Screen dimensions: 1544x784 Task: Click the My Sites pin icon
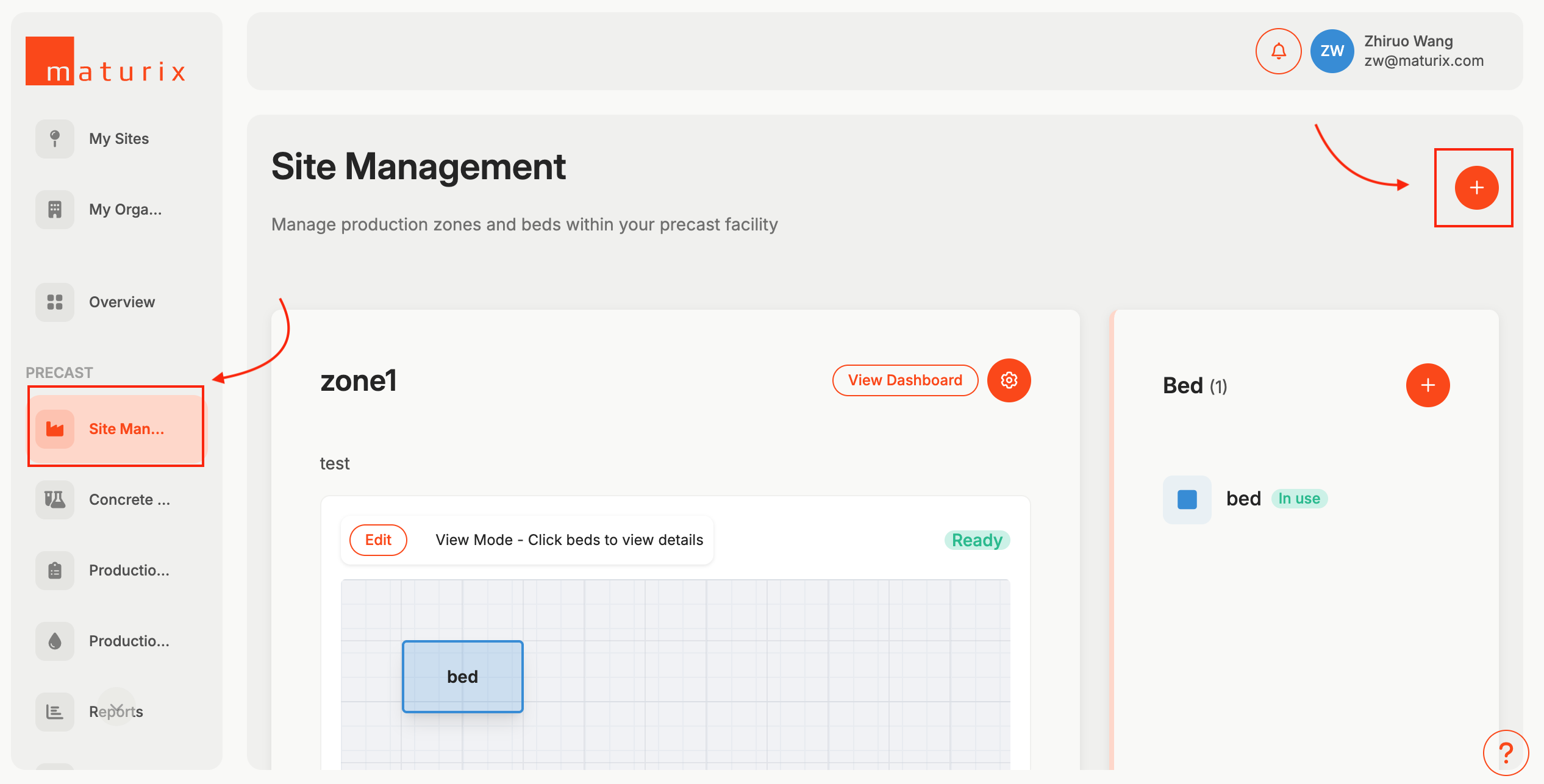[55, 139]
